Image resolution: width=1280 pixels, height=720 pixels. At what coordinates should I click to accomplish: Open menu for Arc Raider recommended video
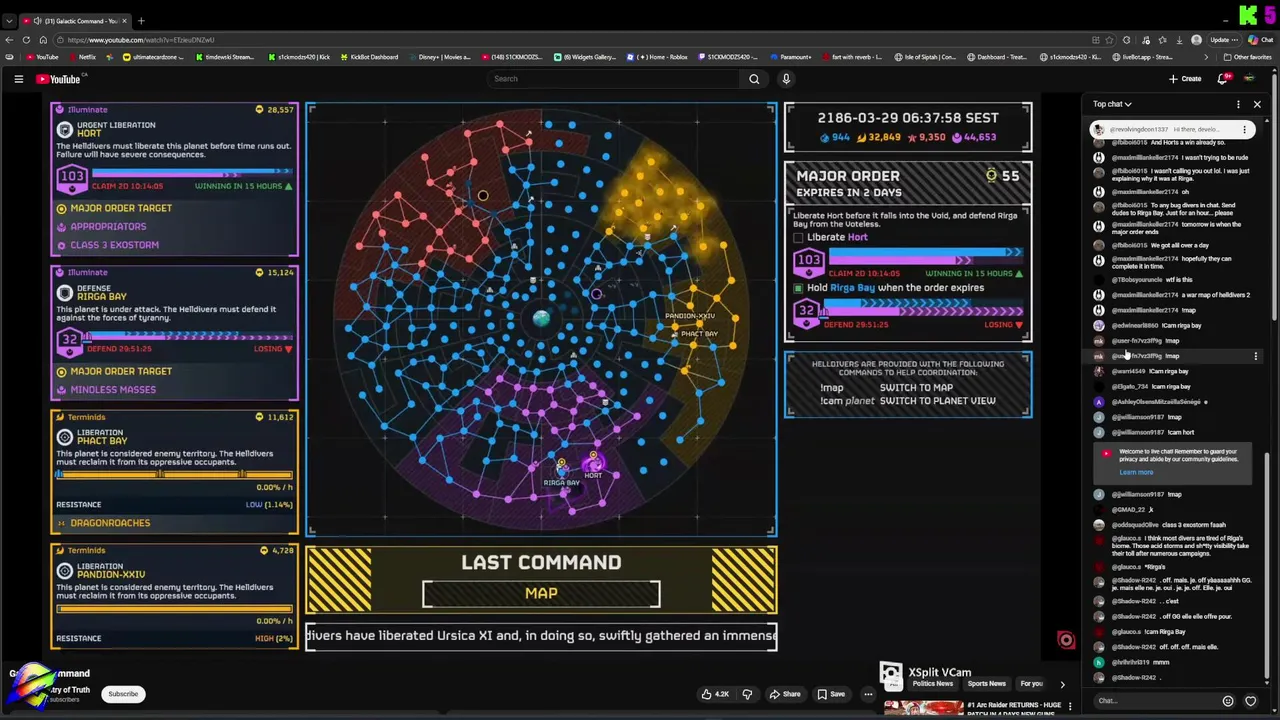pyautogui.click(x=1070, y=706)
